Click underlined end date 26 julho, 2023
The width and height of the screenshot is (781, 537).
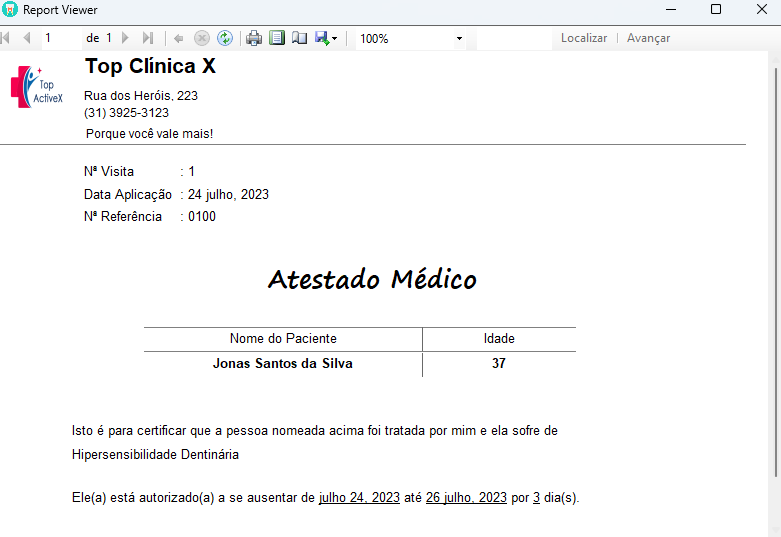click(x=466, y=498)
